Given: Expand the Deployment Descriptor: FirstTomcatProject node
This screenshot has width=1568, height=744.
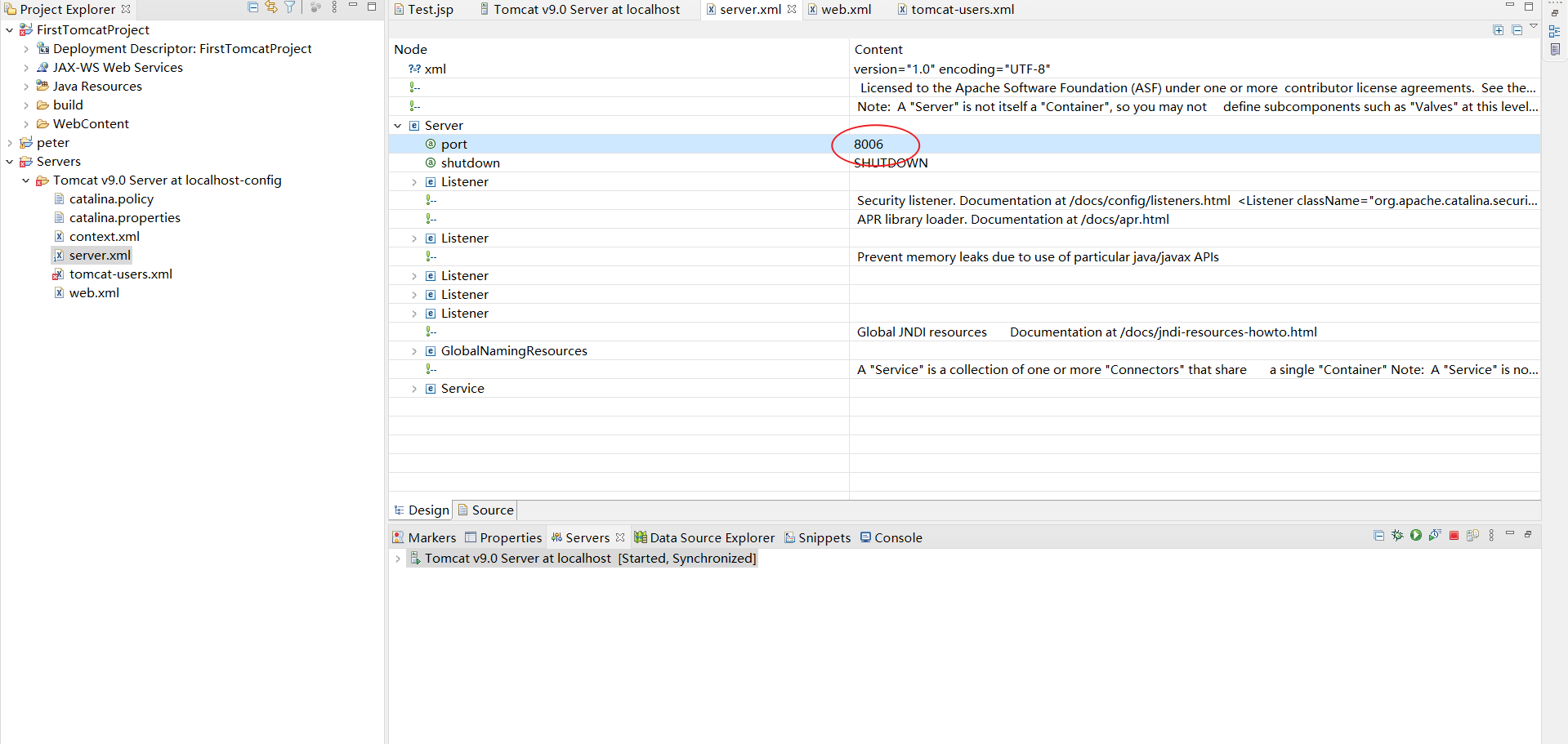Looking at the screenshot, I should (x=25, y=48).
